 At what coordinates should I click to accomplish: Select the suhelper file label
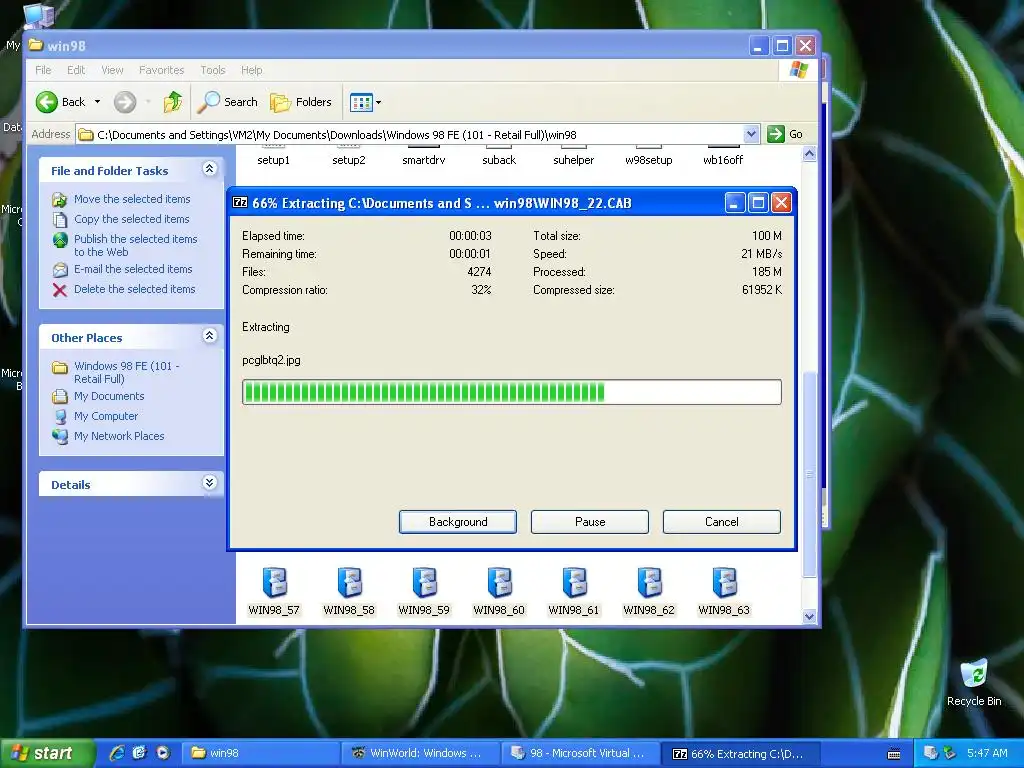(573, 160)
